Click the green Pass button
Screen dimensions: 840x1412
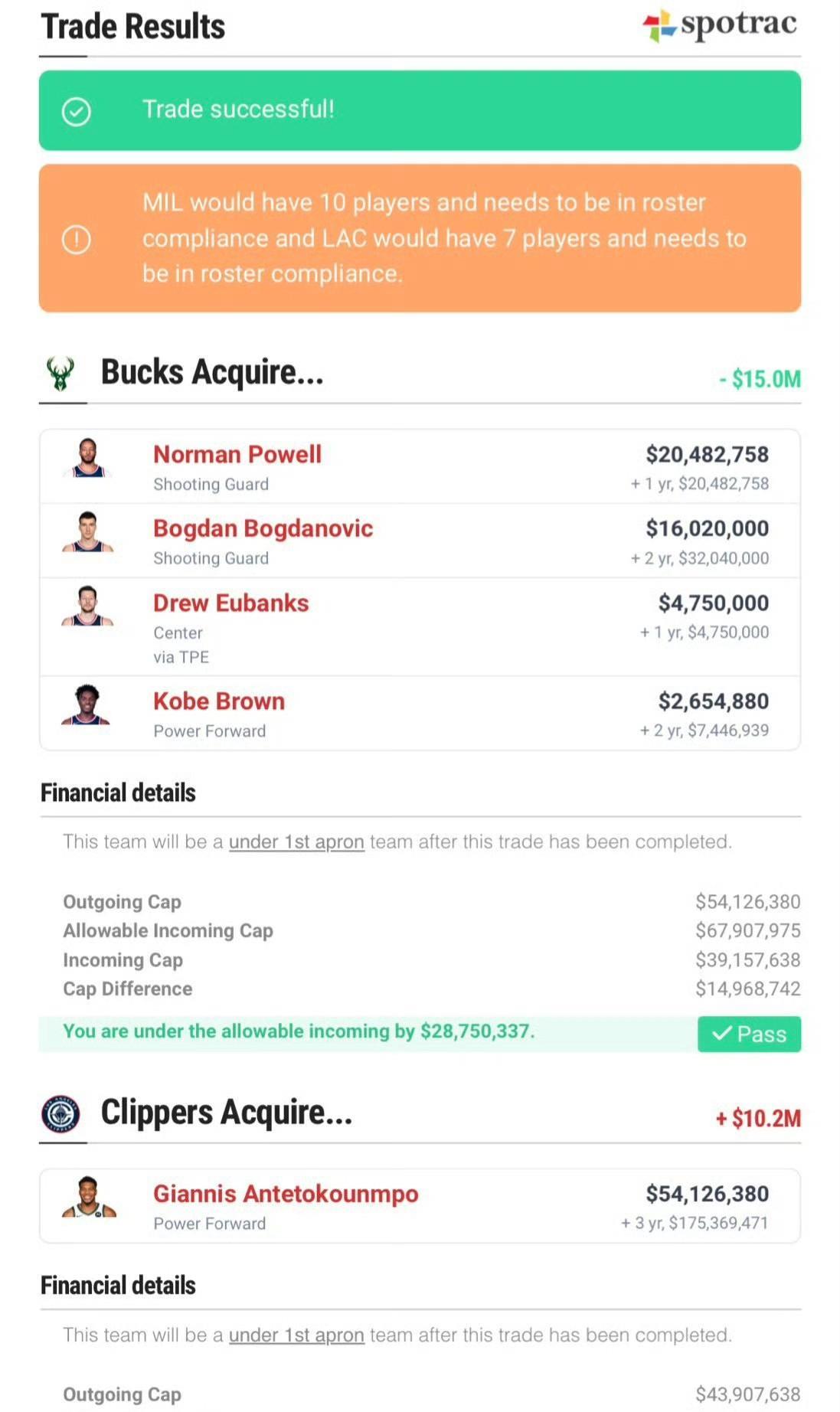coord(749,1034)
